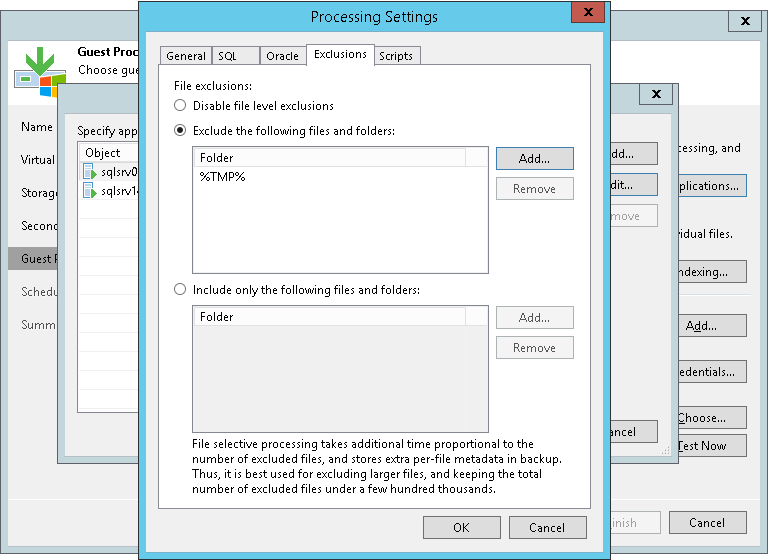The image size is (768, 560).
Task: Click the Folder column header in exclusions list
Action: coord(330,158)
